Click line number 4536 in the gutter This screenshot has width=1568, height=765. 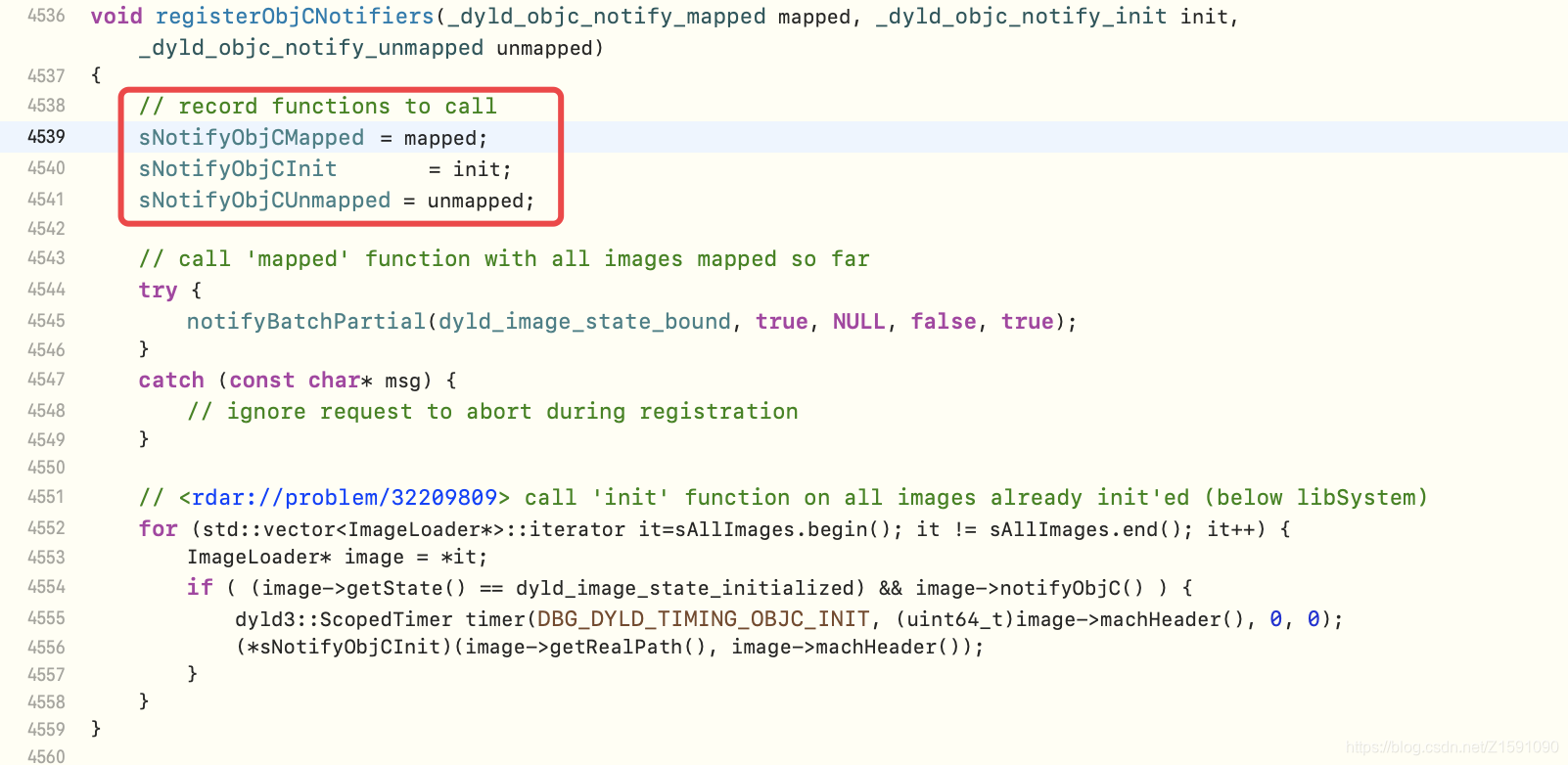pyautogui.click(x=46, y=16)
